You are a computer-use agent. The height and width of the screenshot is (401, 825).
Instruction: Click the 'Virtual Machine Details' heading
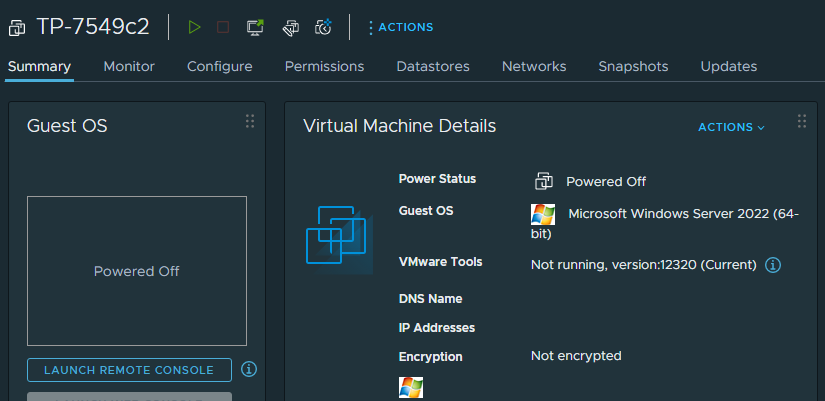pyautogui.click(x=399, y=126)
